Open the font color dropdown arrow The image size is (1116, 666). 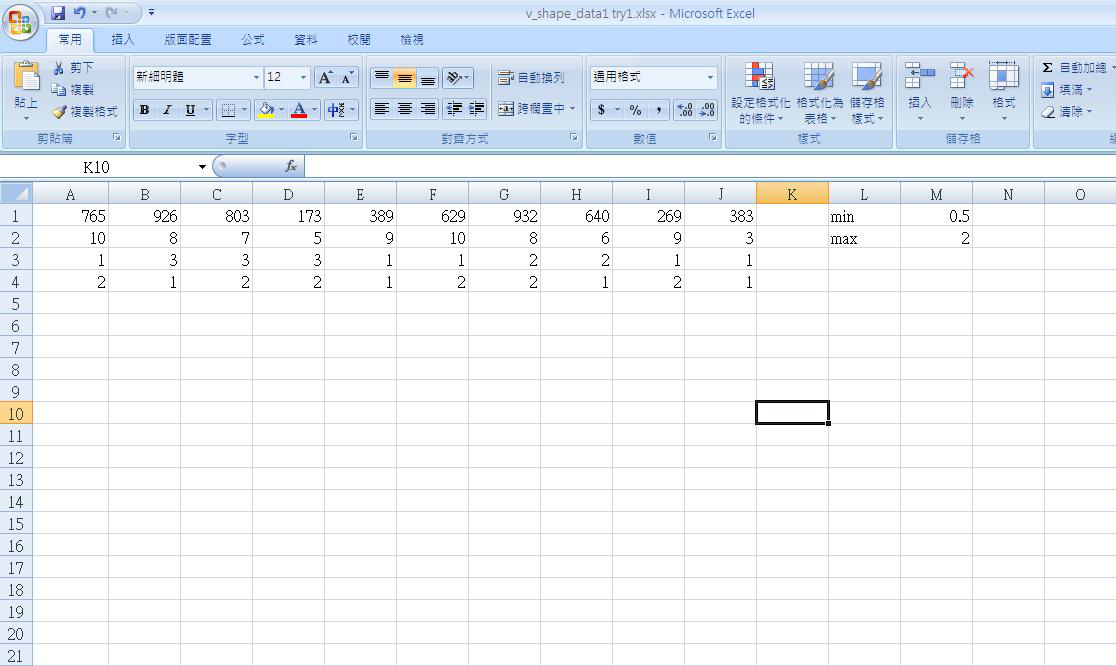(315, 110)
